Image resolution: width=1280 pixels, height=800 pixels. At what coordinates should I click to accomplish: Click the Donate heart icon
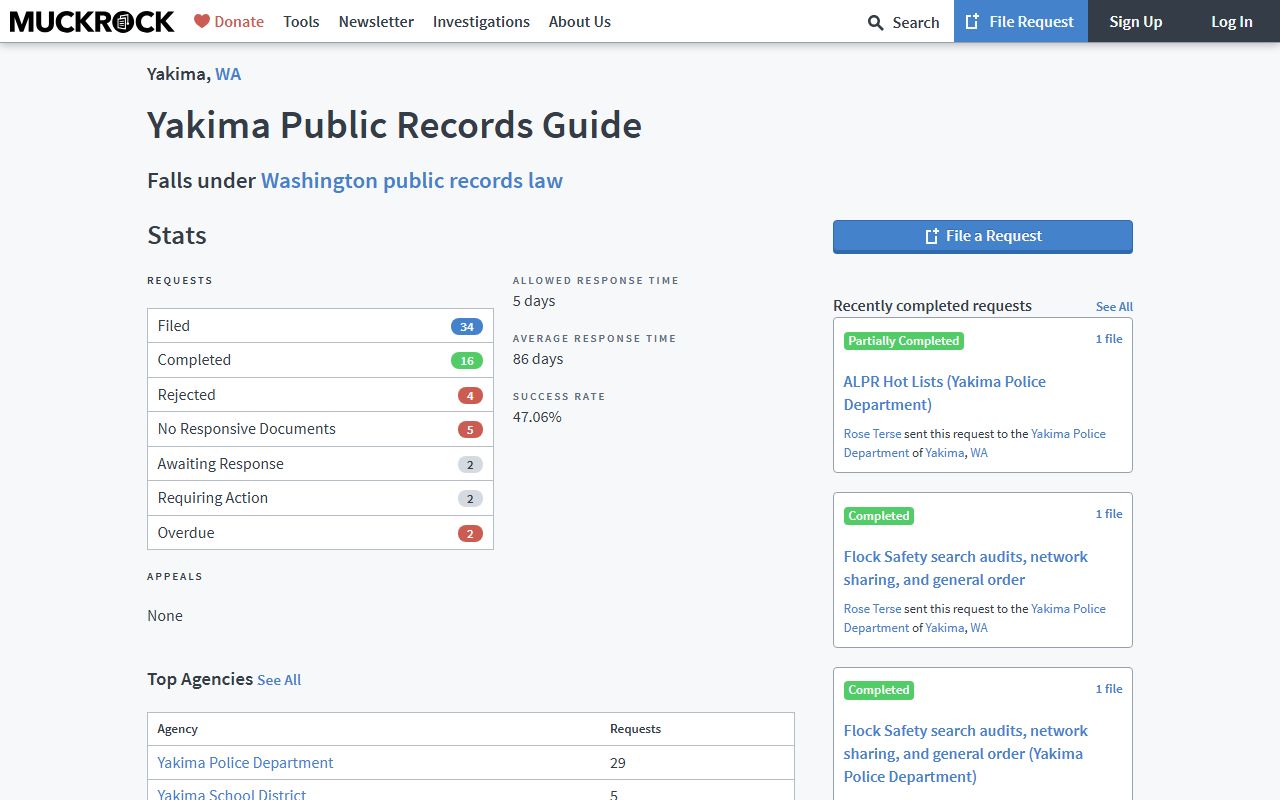[x=202, y=21]
